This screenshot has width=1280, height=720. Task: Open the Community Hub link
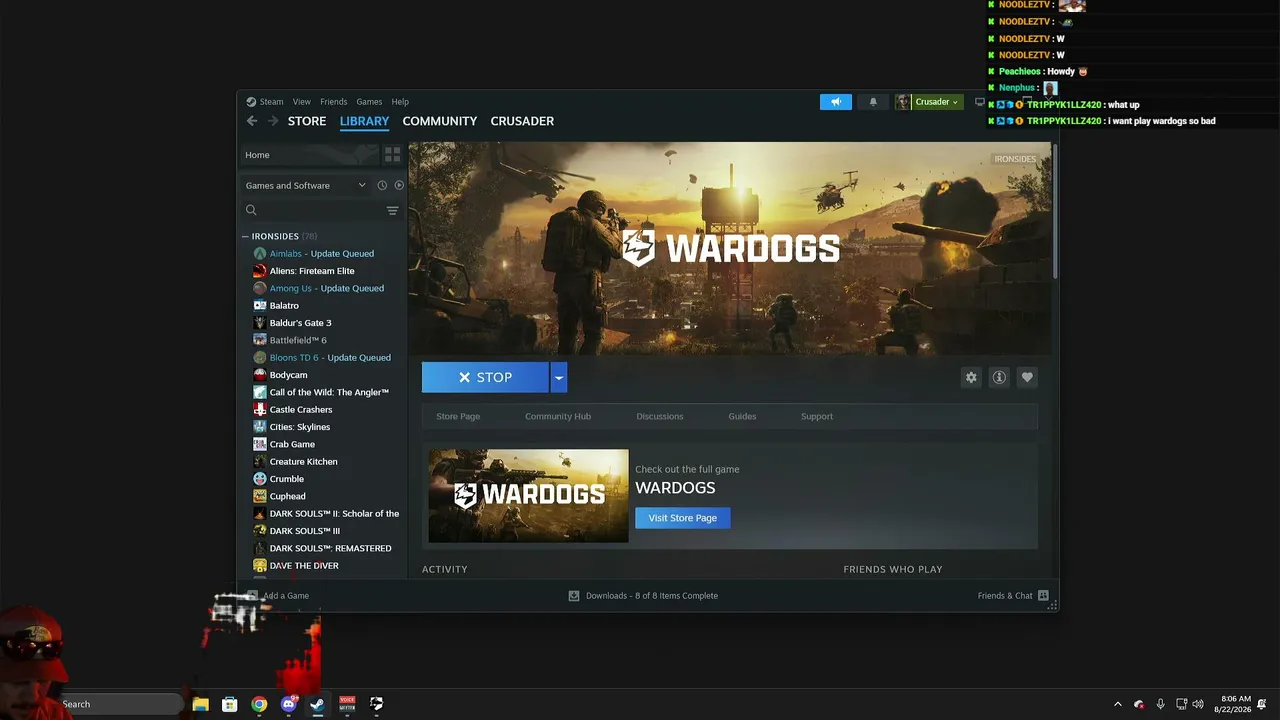point(558,416)
